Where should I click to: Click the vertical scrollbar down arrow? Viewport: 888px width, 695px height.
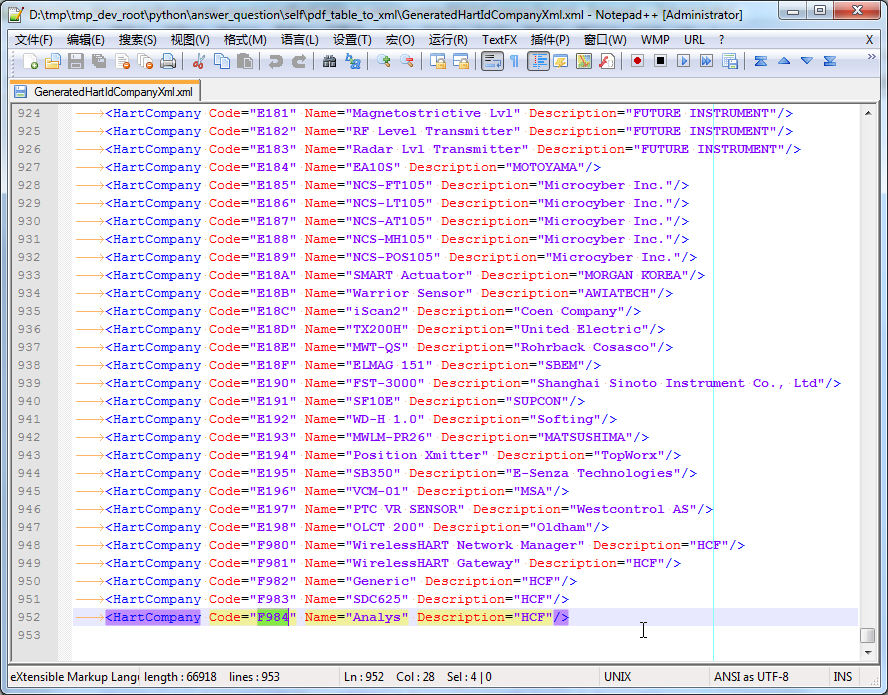(867, 652)
